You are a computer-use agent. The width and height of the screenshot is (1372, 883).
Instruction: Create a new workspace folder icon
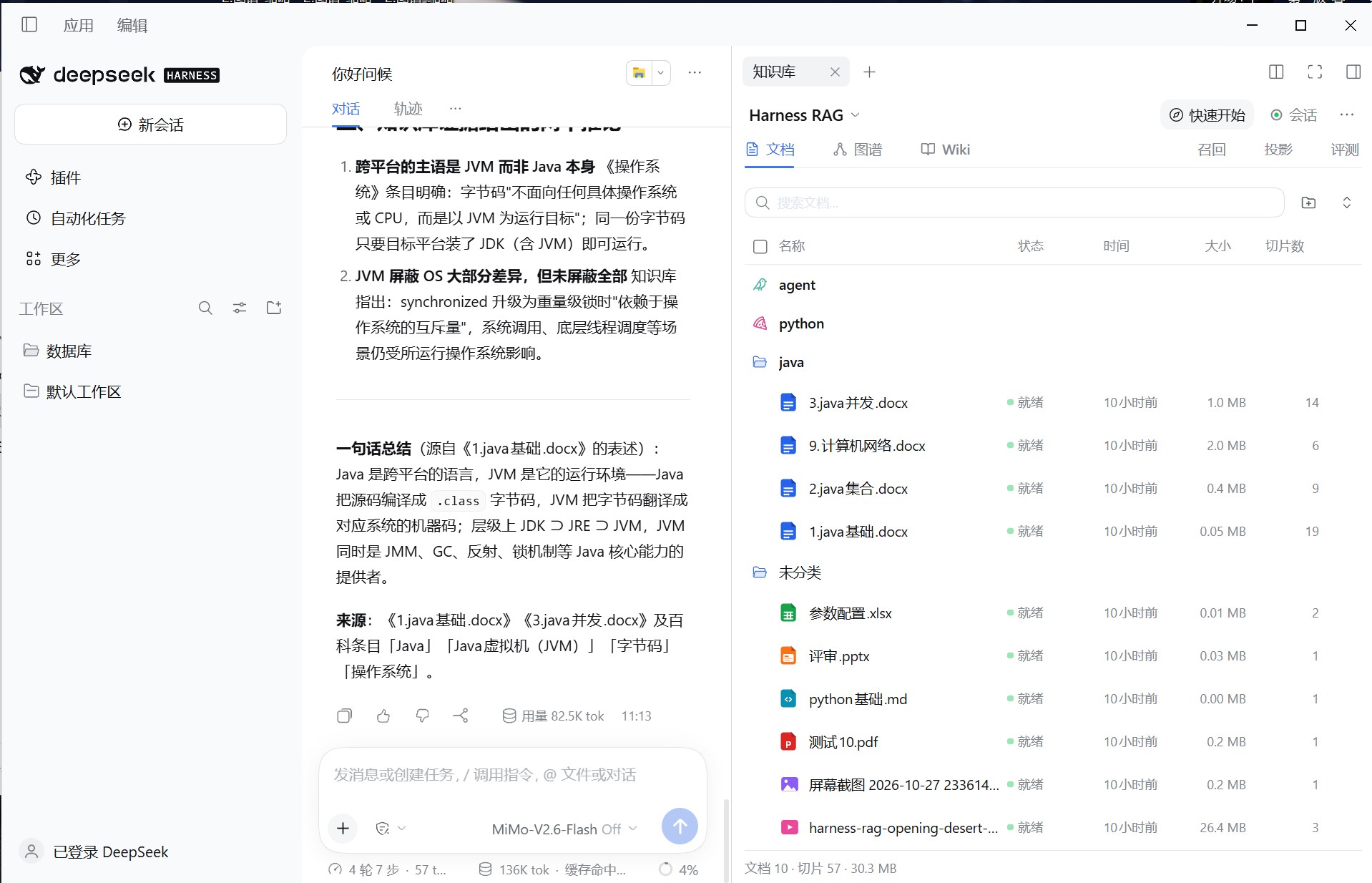tap(274, 308)
